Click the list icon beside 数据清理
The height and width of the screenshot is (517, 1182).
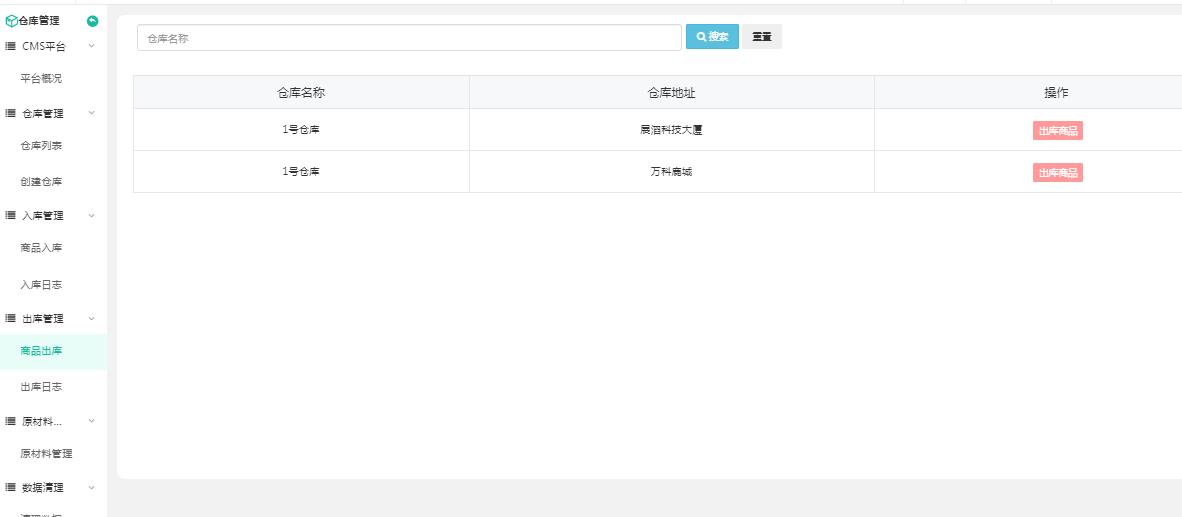(x=11, y=488)
